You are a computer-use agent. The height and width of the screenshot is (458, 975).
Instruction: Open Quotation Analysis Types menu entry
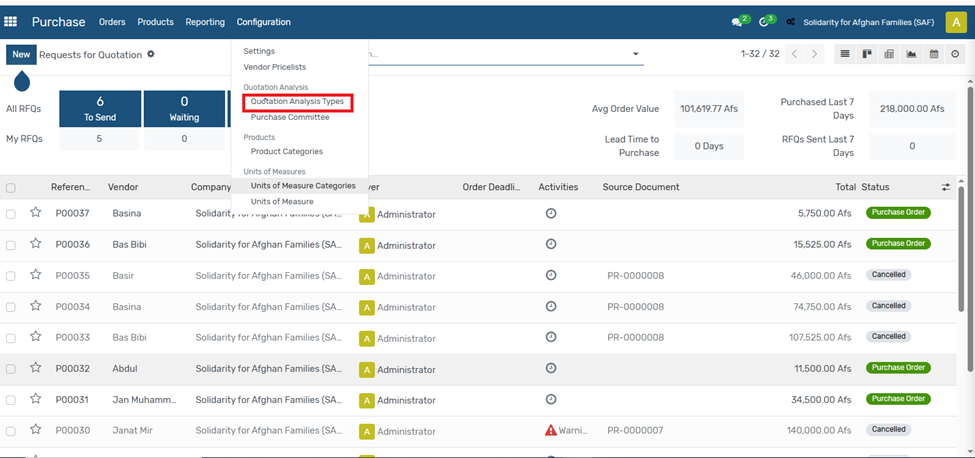point(297,101)
